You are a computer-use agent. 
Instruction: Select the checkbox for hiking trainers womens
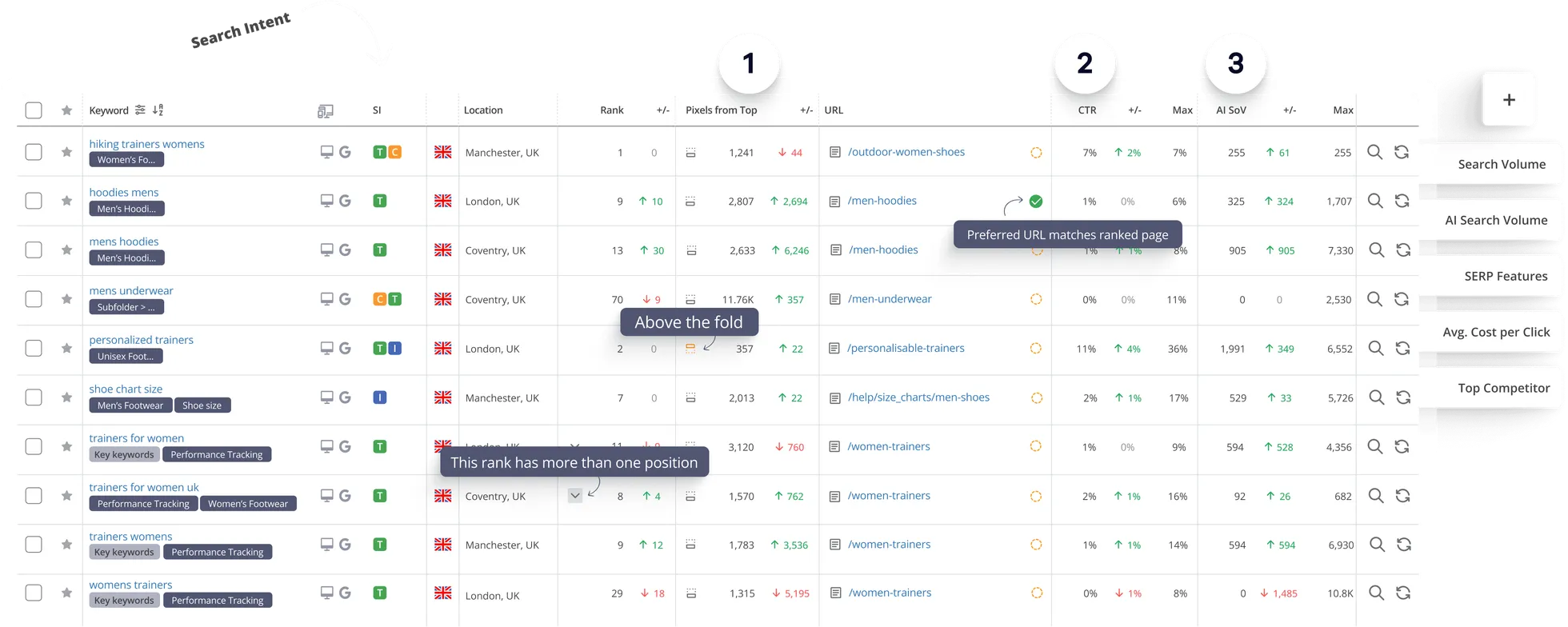point(34,152)
